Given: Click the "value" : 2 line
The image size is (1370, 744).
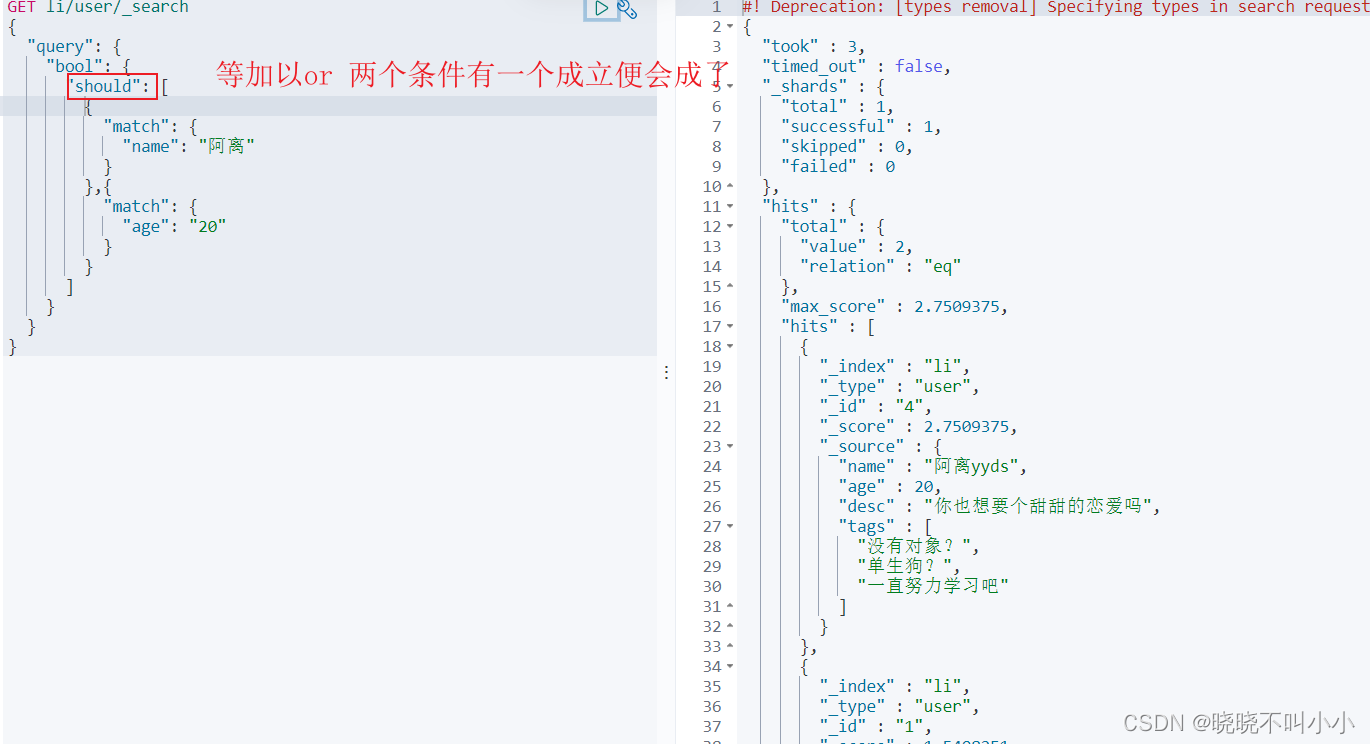Looking at the screenshot, I should tap(856, 246).
